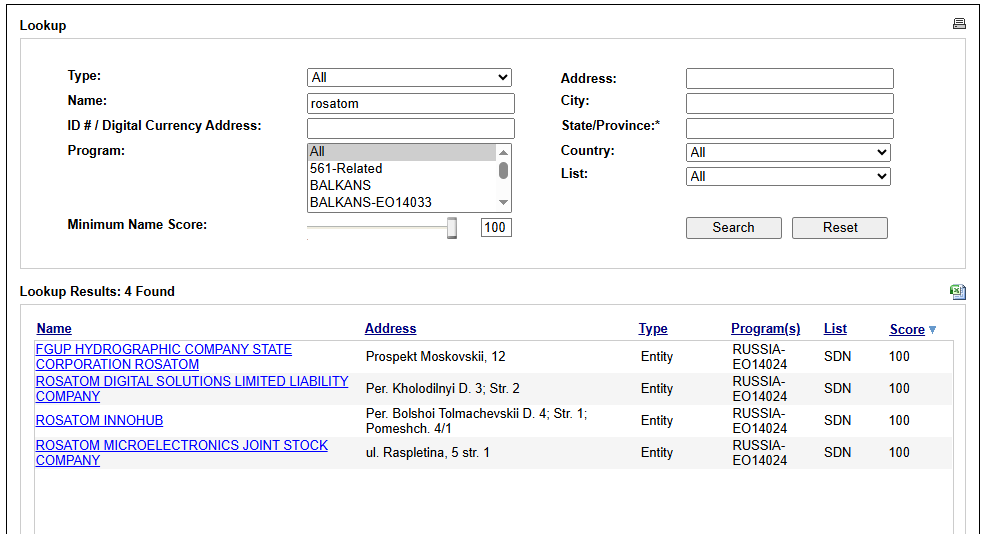Sort results by the Type column header
The image size is (989, 534).
[653, 328]
